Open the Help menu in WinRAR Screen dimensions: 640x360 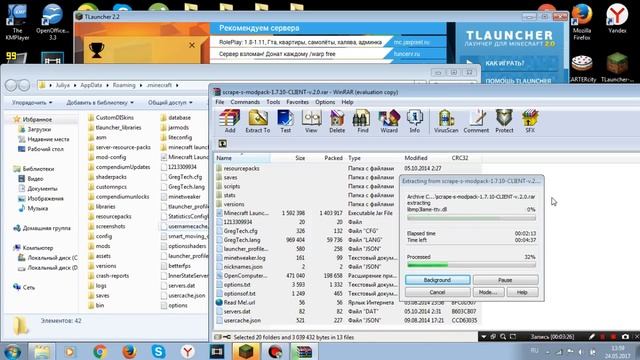click(x=347, y=102)
